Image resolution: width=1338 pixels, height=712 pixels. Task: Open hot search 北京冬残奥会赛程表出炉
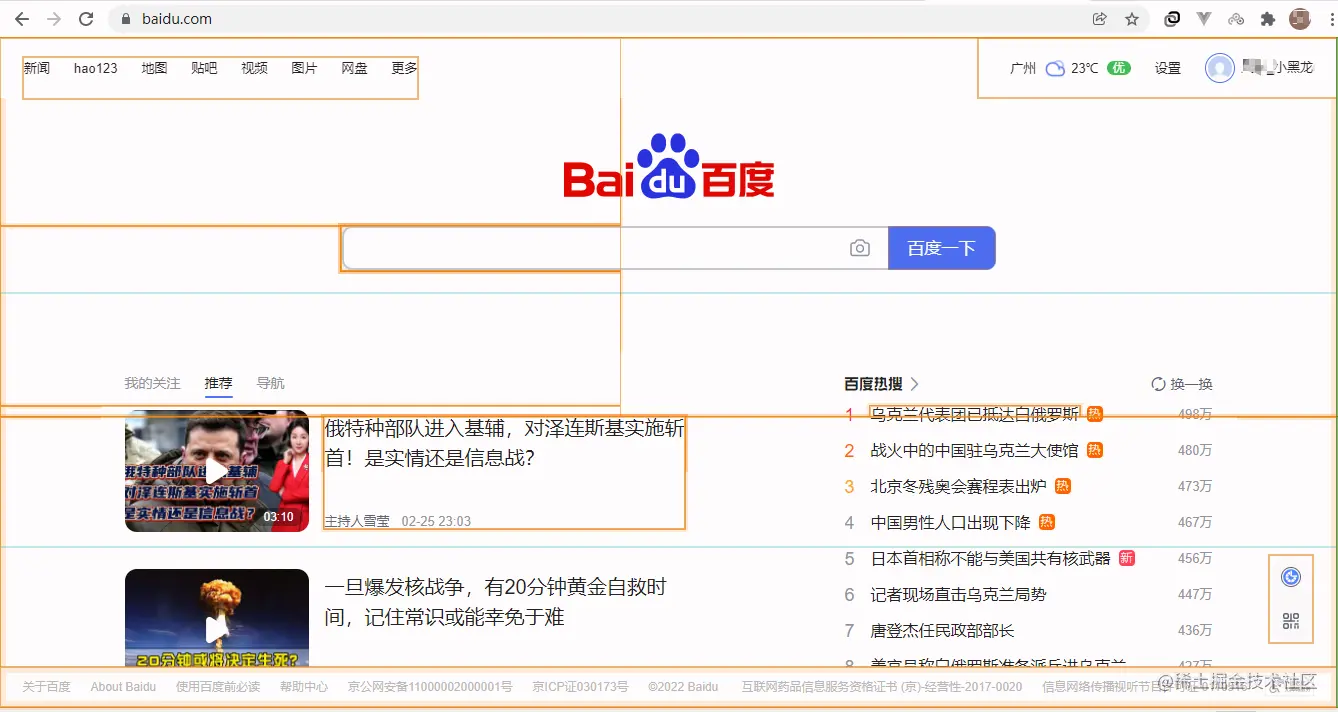[959, 486]
